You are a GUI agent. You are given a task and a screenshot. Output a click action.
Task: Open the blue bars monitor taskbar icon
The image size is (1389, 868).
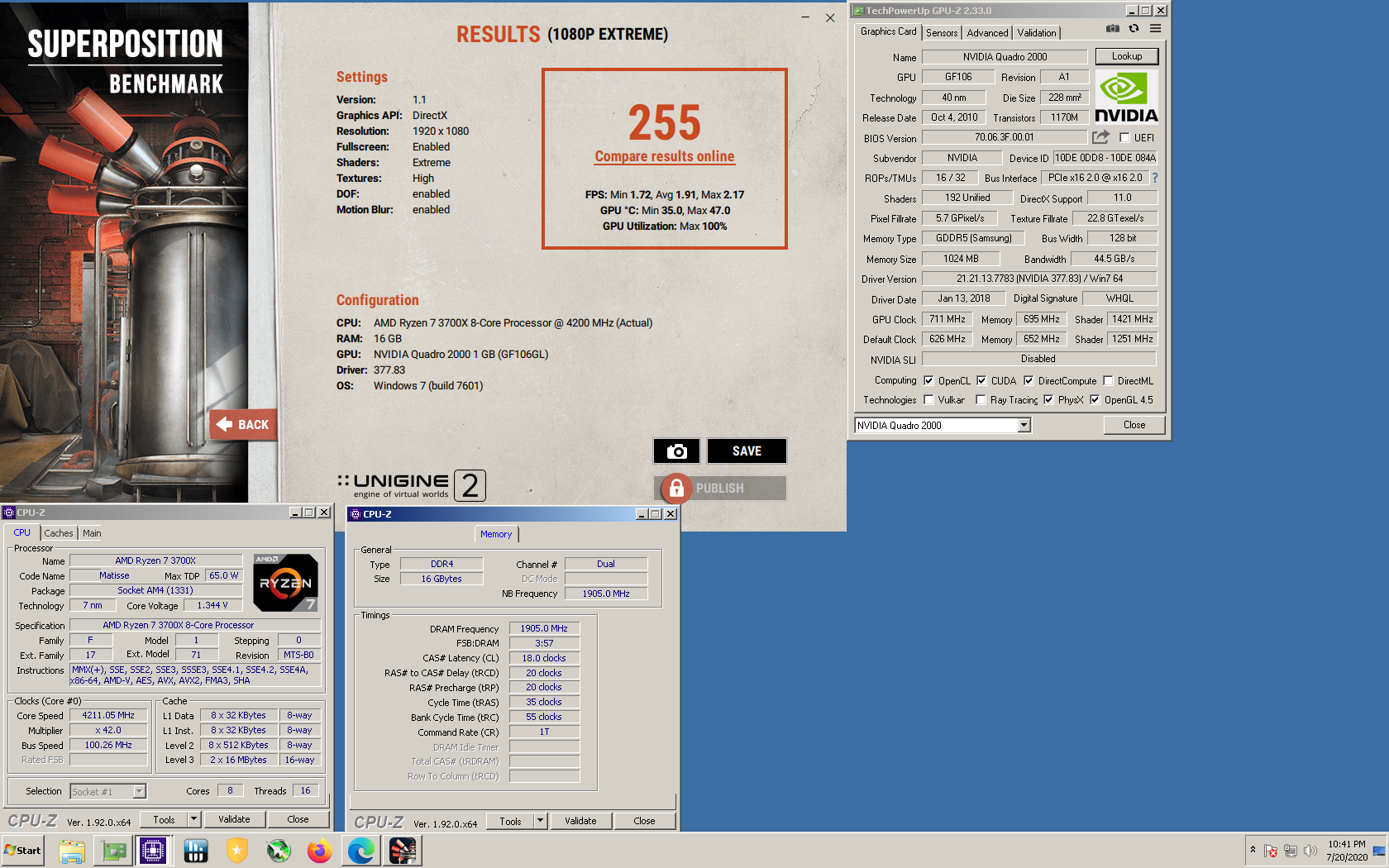click(x=196, y=851)
